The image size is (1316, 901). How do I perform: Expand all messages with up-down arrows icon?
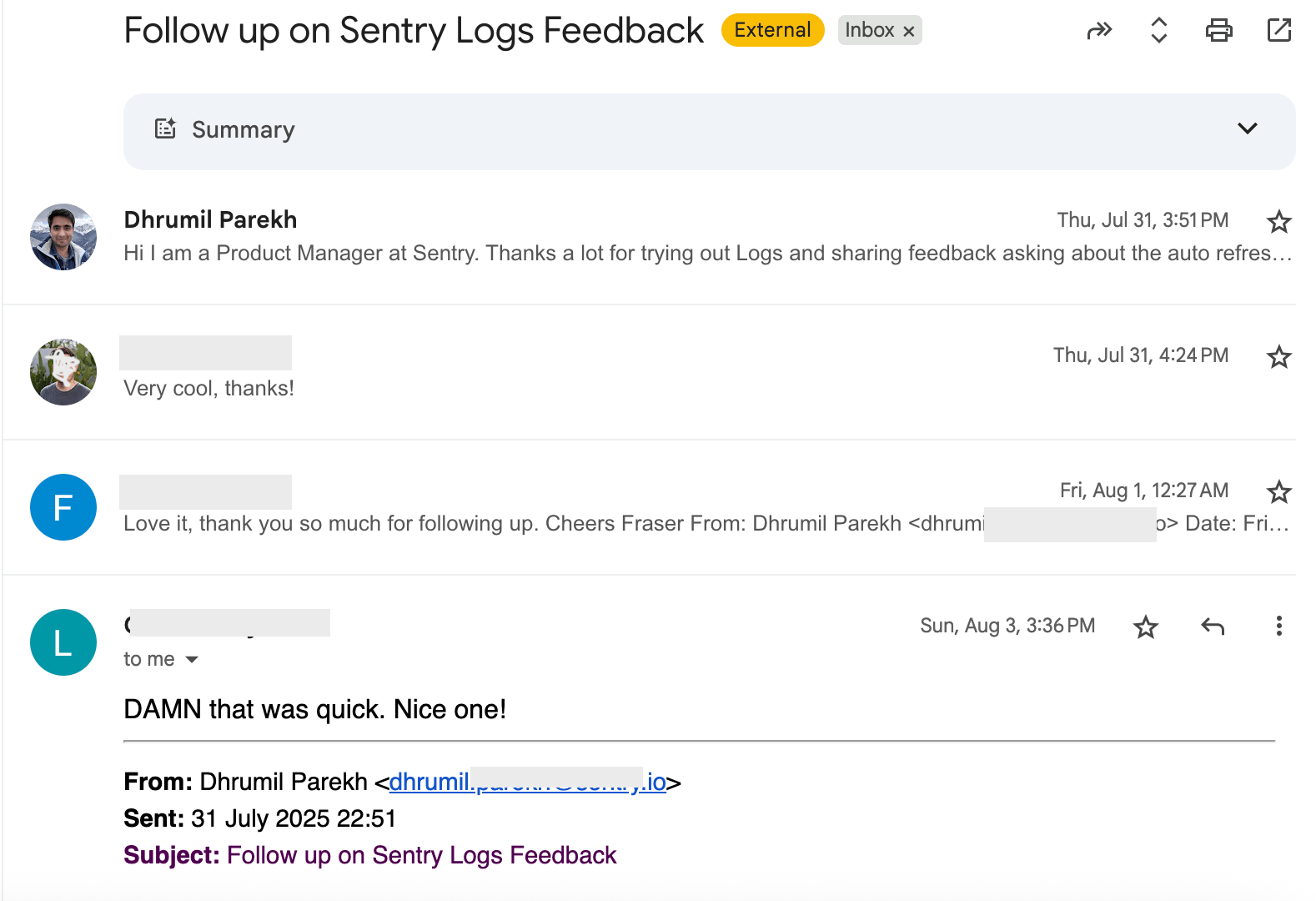tap(1158, 31)
